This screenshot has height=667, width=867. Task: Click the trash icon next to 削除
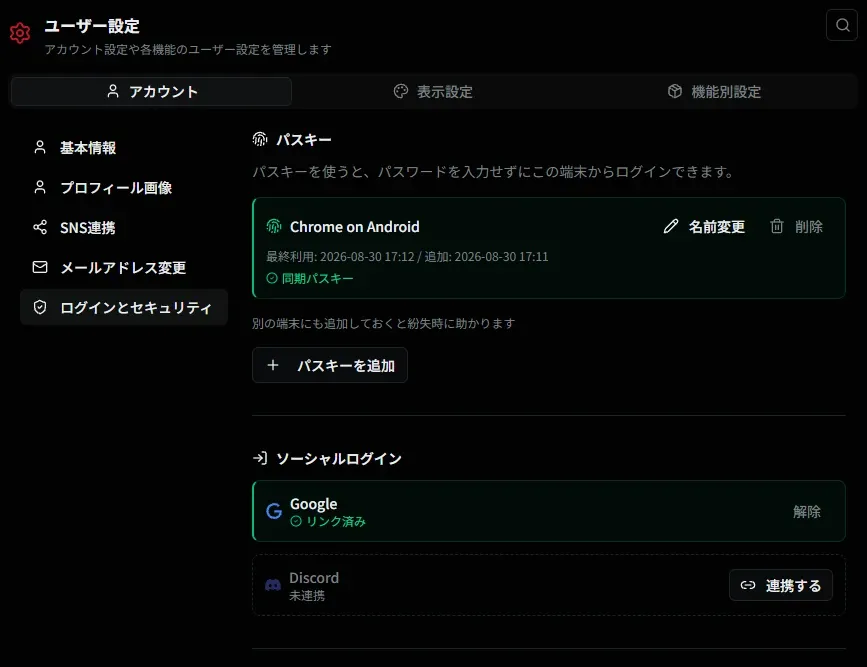pos(777,226)
